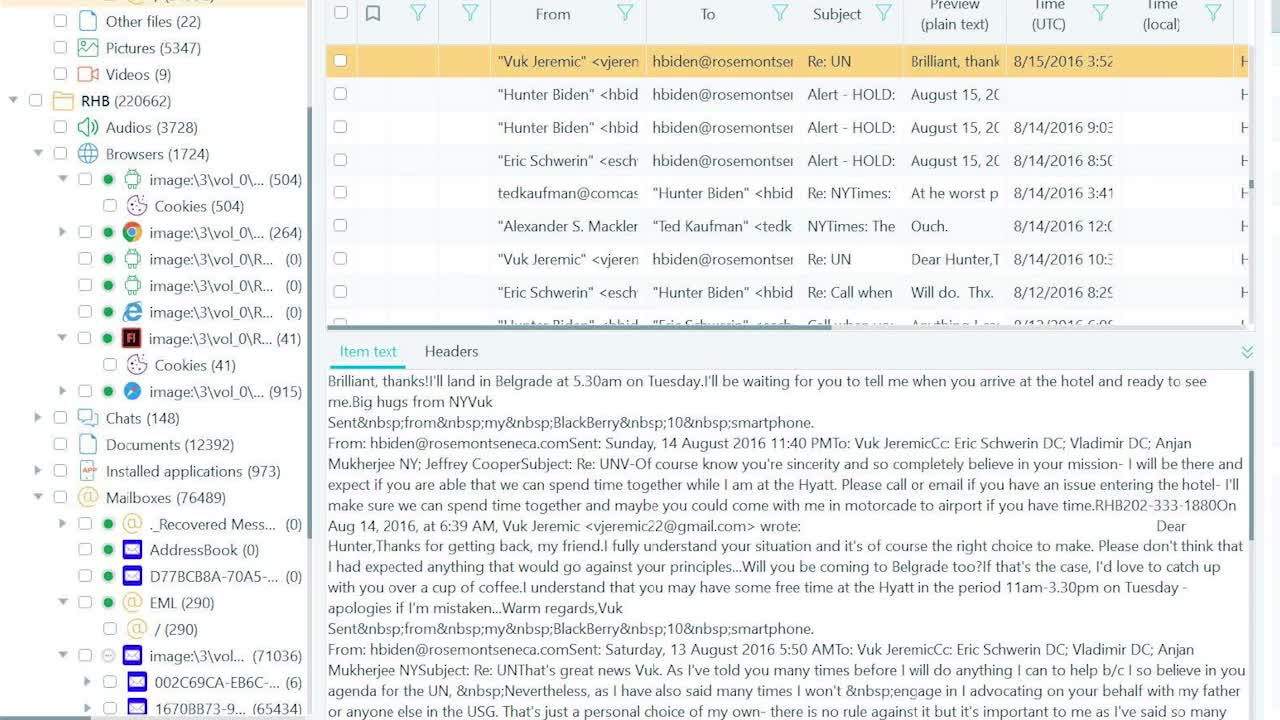Open the Time (local) column filter
Image resolution: width=1280 pixels, height=720 pixels.
pyautogui.click(x=1213, y=13)
